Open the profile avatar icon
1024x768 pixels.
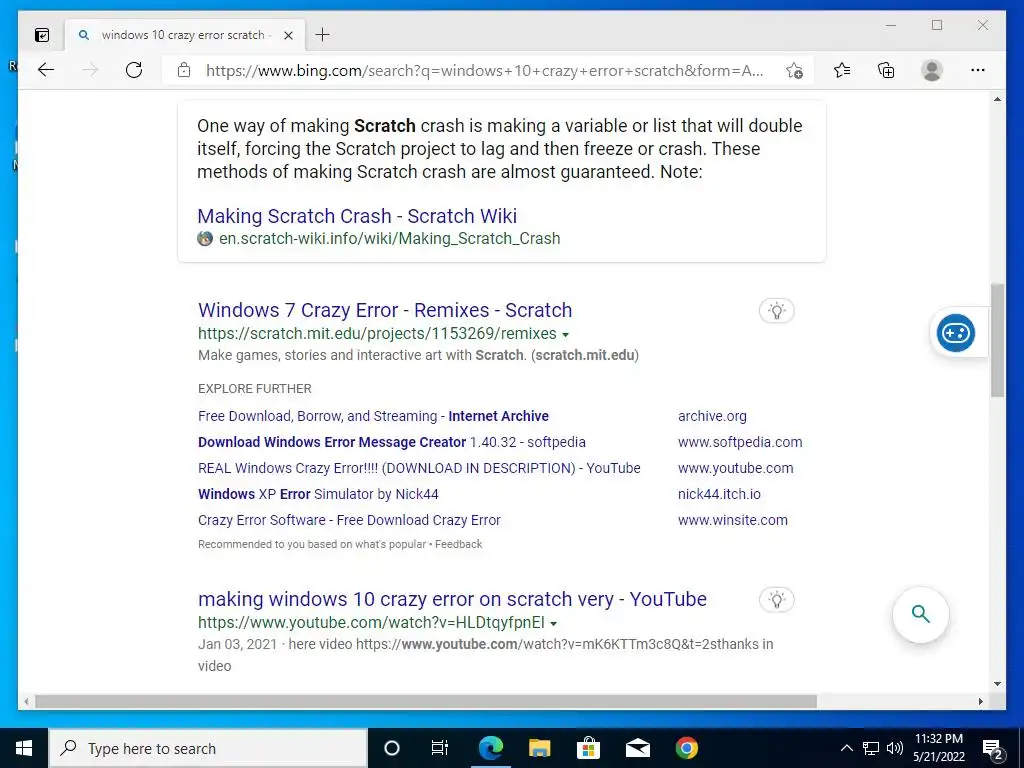(x=932, y=70)
